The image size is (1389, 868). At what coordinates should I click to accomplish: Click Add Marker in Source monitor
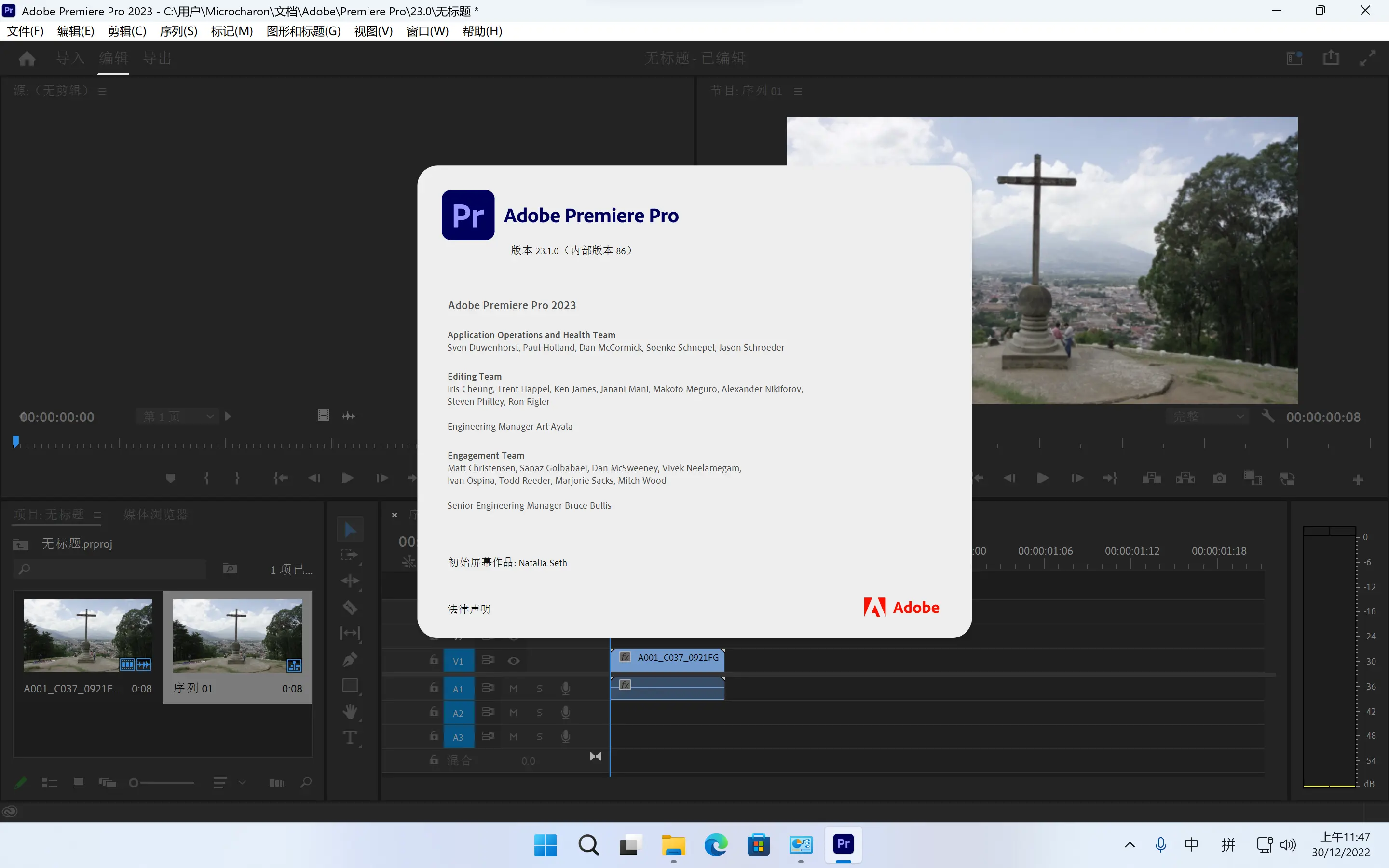point(170,478)
